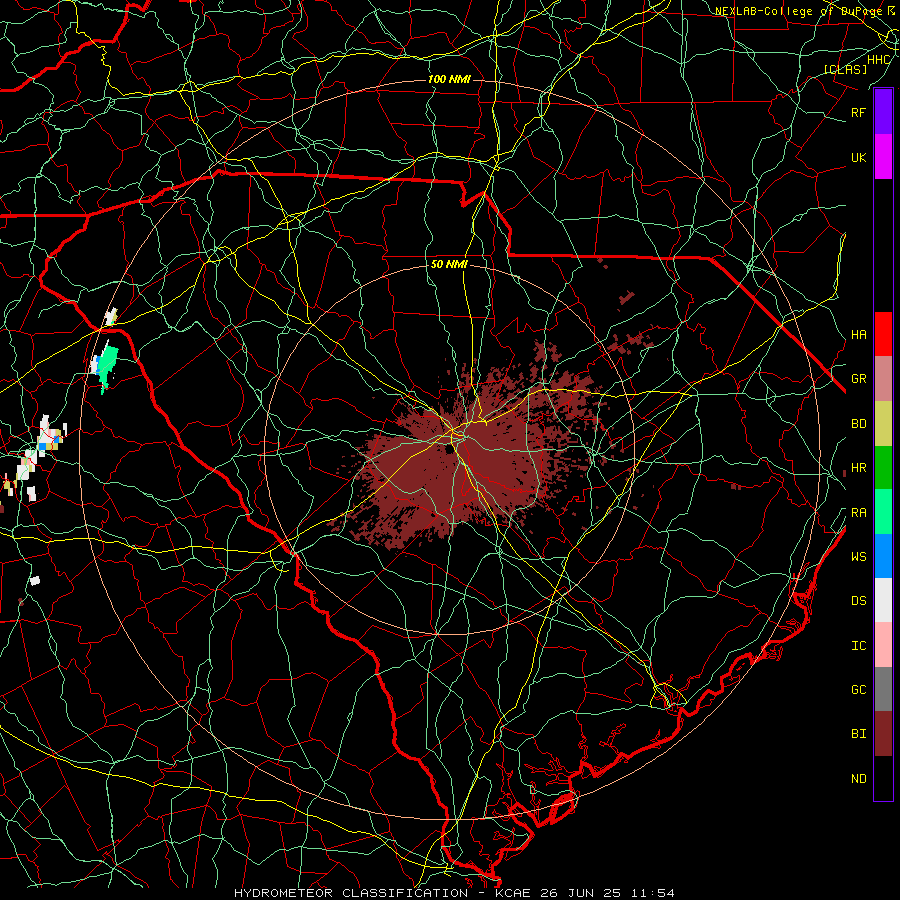Click the UK magenta legend swatch
Viewport: 900px width, 900px height.
tap(883, 157)
